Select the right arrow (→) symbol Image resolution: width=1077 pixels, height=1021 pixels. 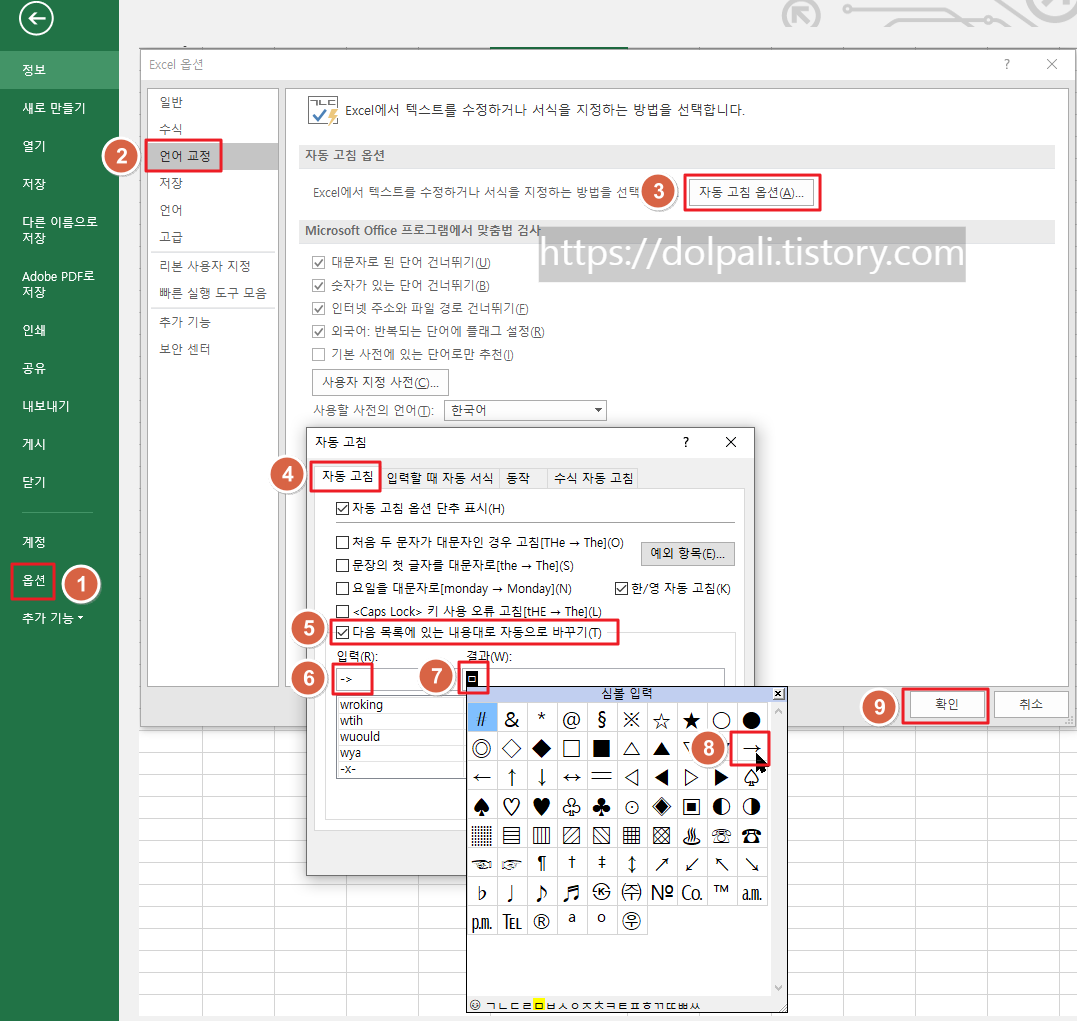pos(751,747)
